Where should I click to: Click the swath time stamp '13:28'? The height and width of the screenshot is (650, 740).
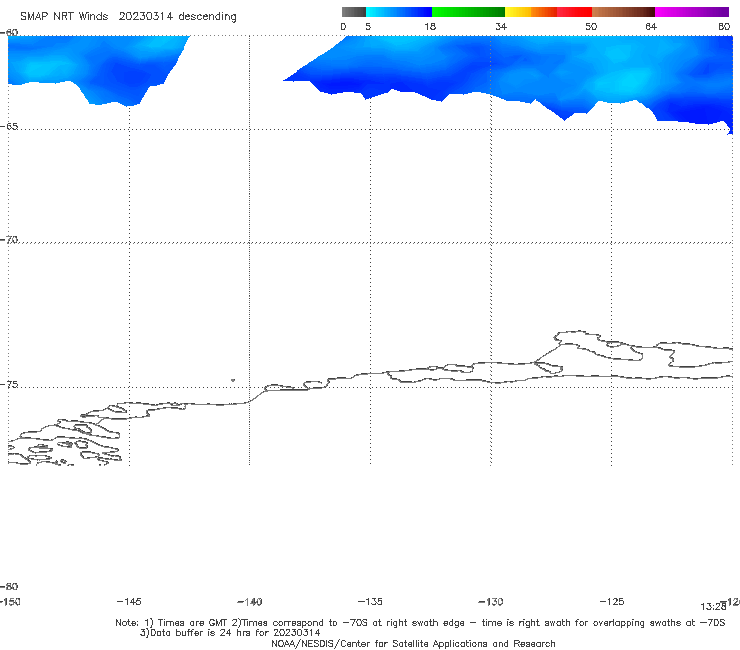point(713,607)
